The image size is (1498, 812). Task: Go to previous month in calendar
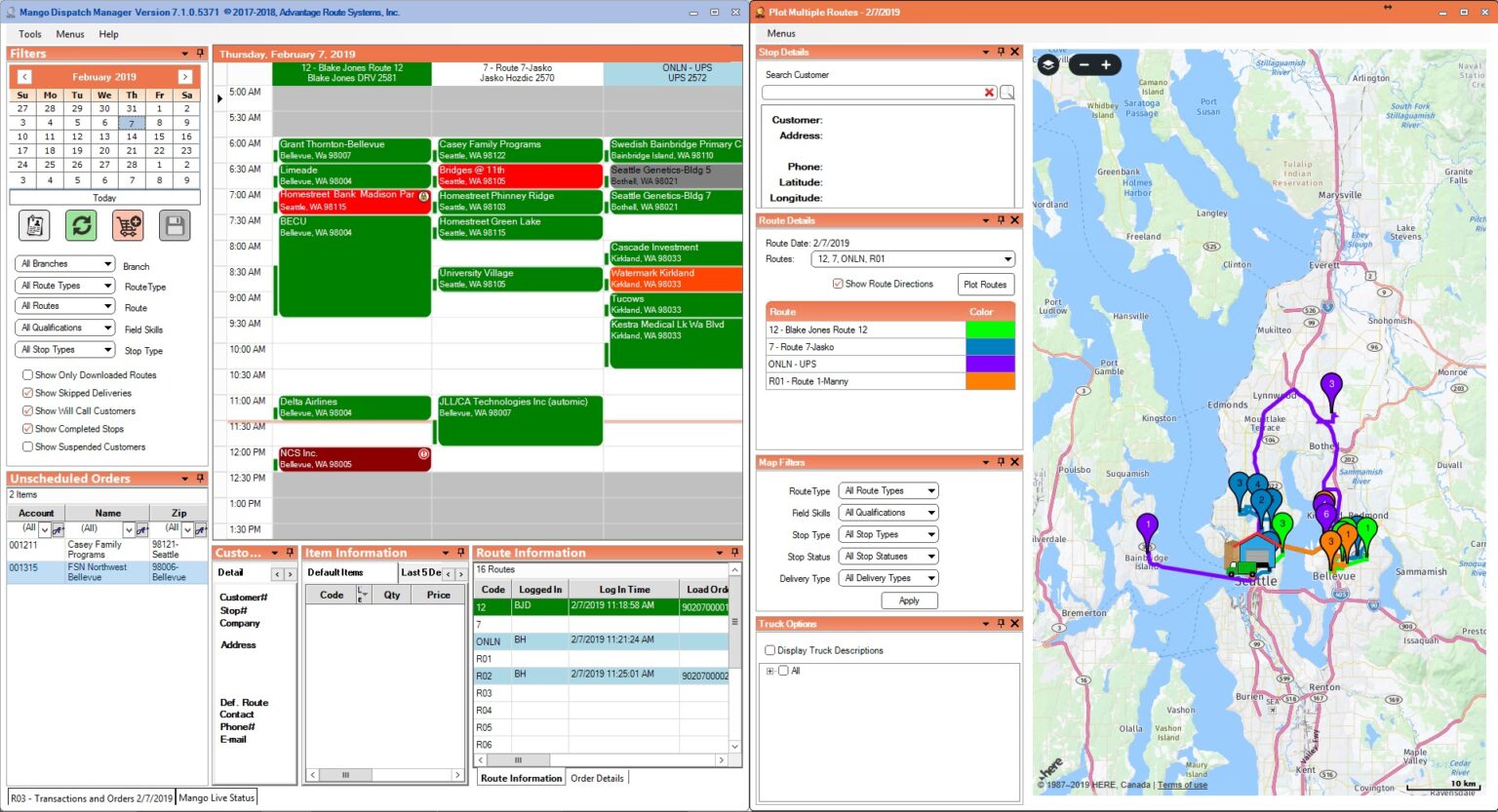tap(24, 77)
